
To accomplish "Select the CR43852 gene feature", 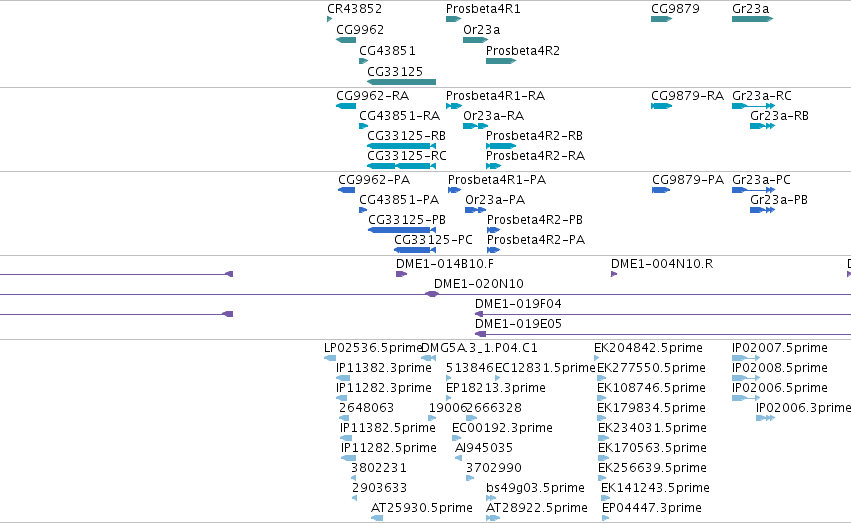I will point(329,20).
